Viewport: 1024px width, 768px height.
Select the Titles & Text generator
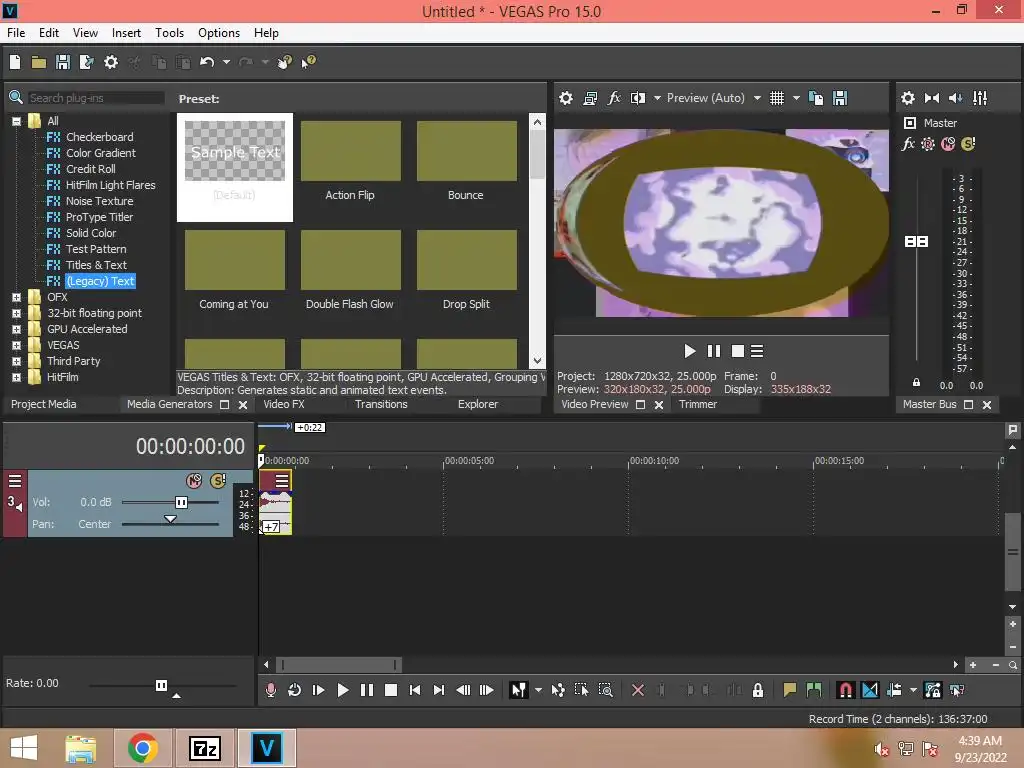[96, 265]
